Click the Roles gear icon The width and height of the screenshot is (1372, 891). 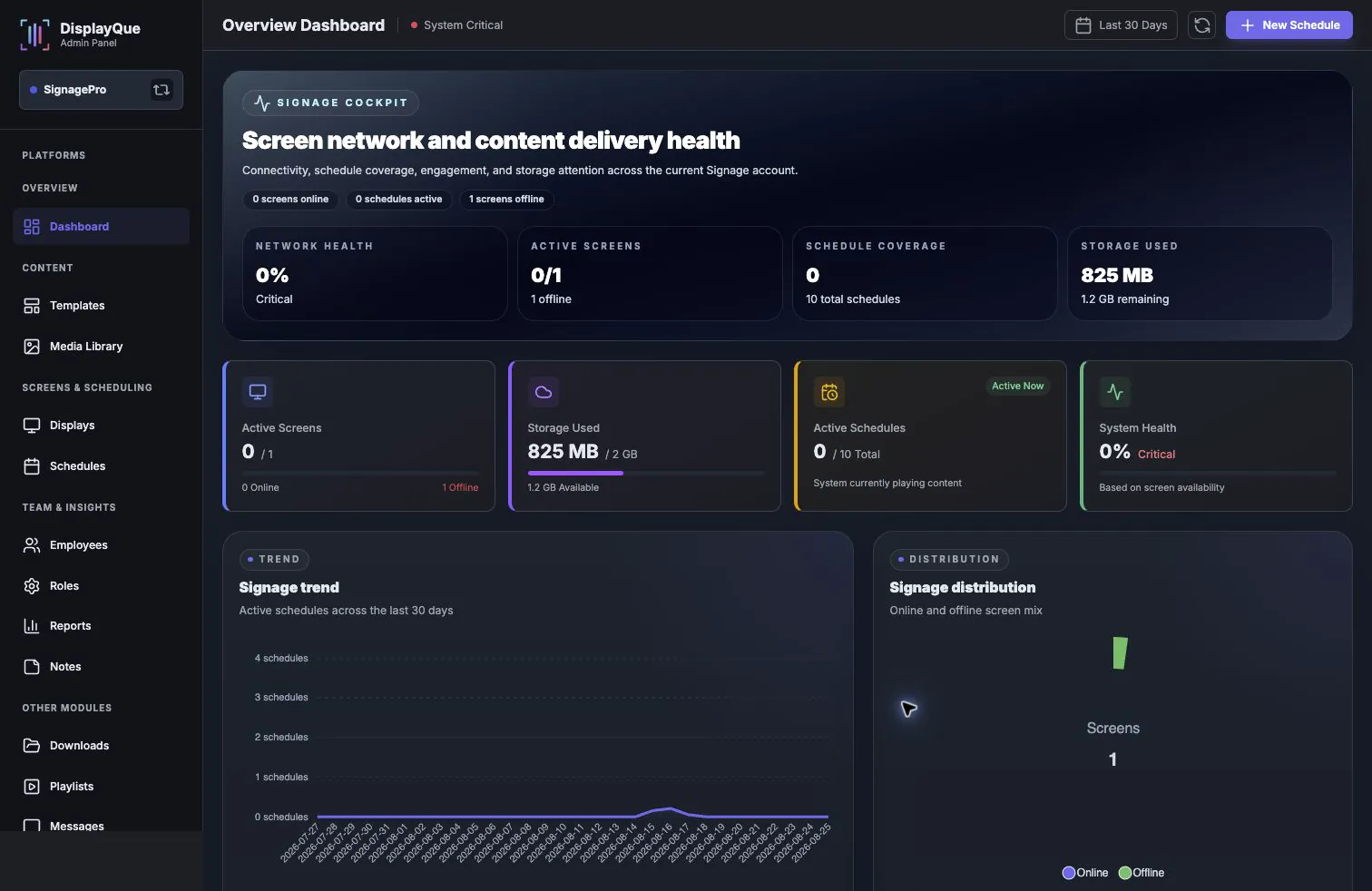(32, 586)
